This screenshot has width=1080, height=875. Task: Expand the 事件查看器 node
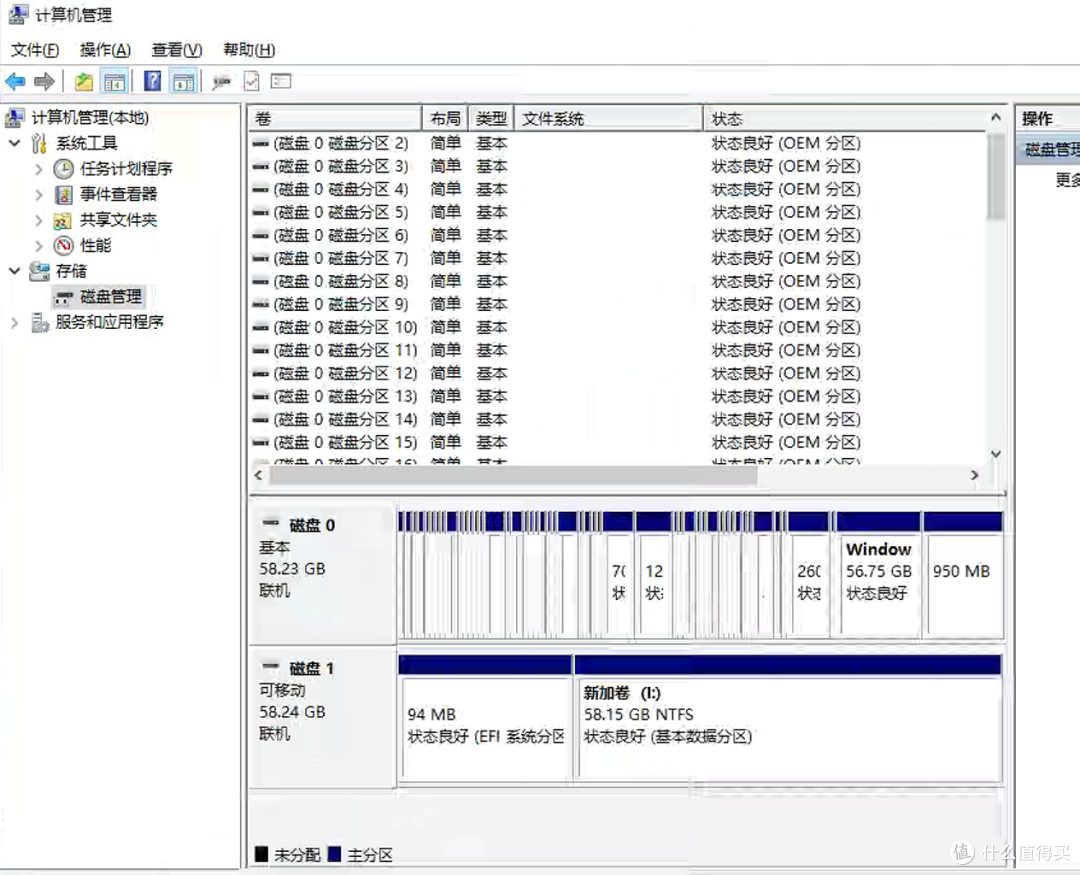coord(39,195)
